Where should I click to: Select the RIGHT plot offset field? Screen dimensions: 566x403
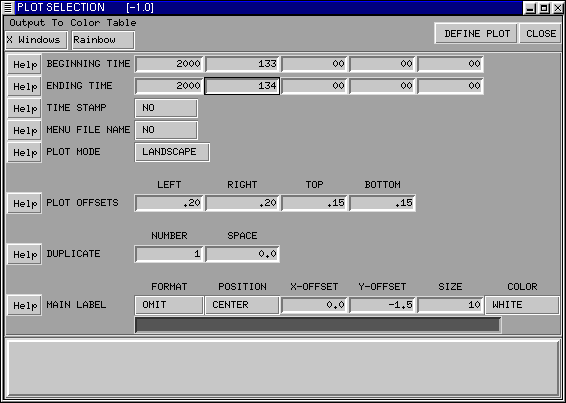pos(242,203)
